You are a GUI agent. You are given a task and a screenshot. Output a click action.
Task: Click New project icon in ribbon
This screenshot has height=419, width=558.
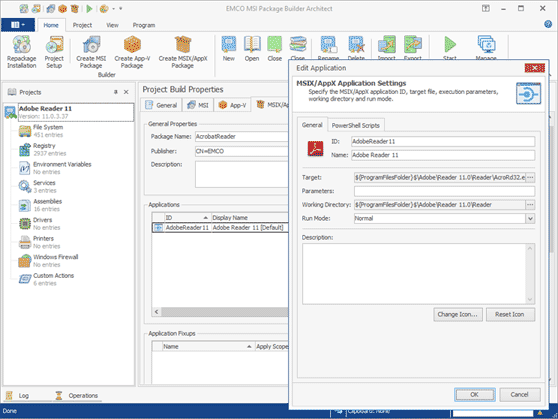[228, 48]
